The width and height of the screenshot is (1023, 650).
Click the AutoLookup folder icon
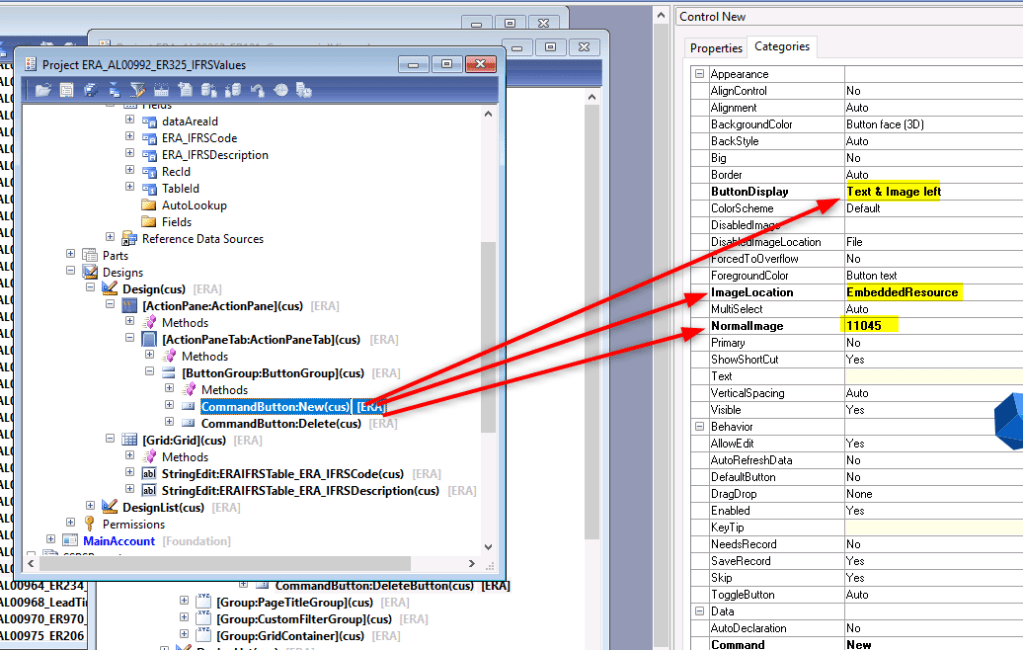(148, 205)
